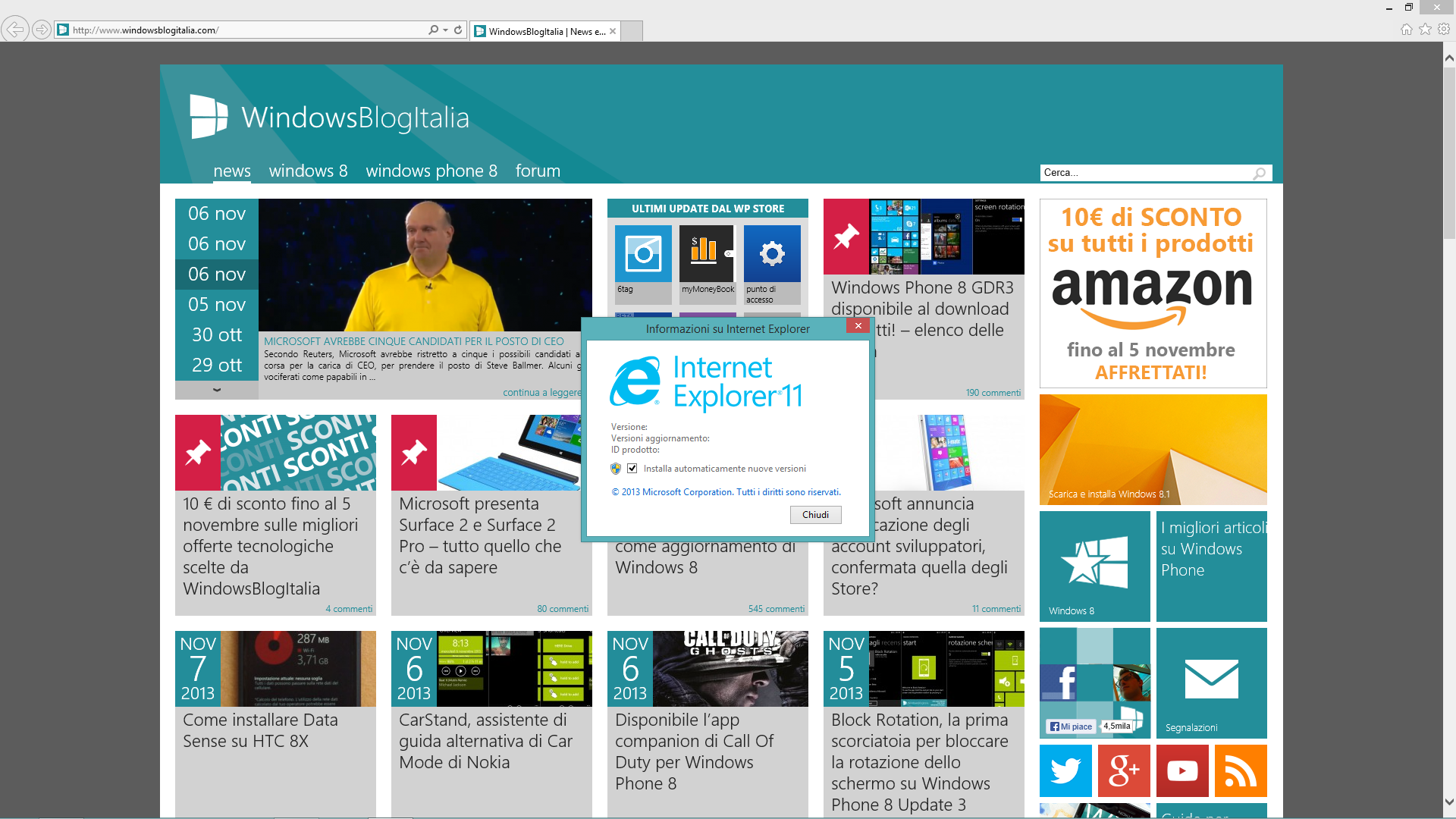Open the Segnalazioni envelope tile

coord(1211,683)
